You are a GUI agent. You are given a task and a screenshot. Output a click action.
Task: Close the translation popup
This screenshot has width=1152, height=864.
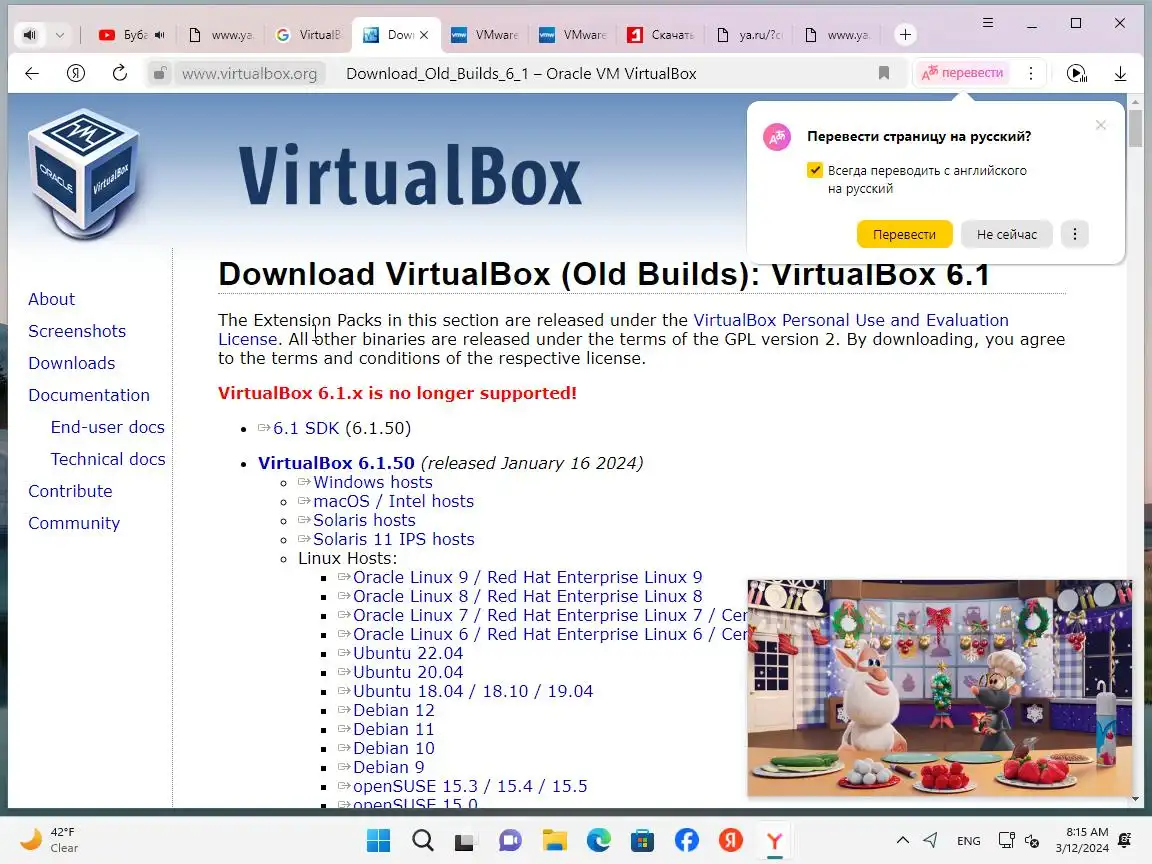[x=1101, y=125]
